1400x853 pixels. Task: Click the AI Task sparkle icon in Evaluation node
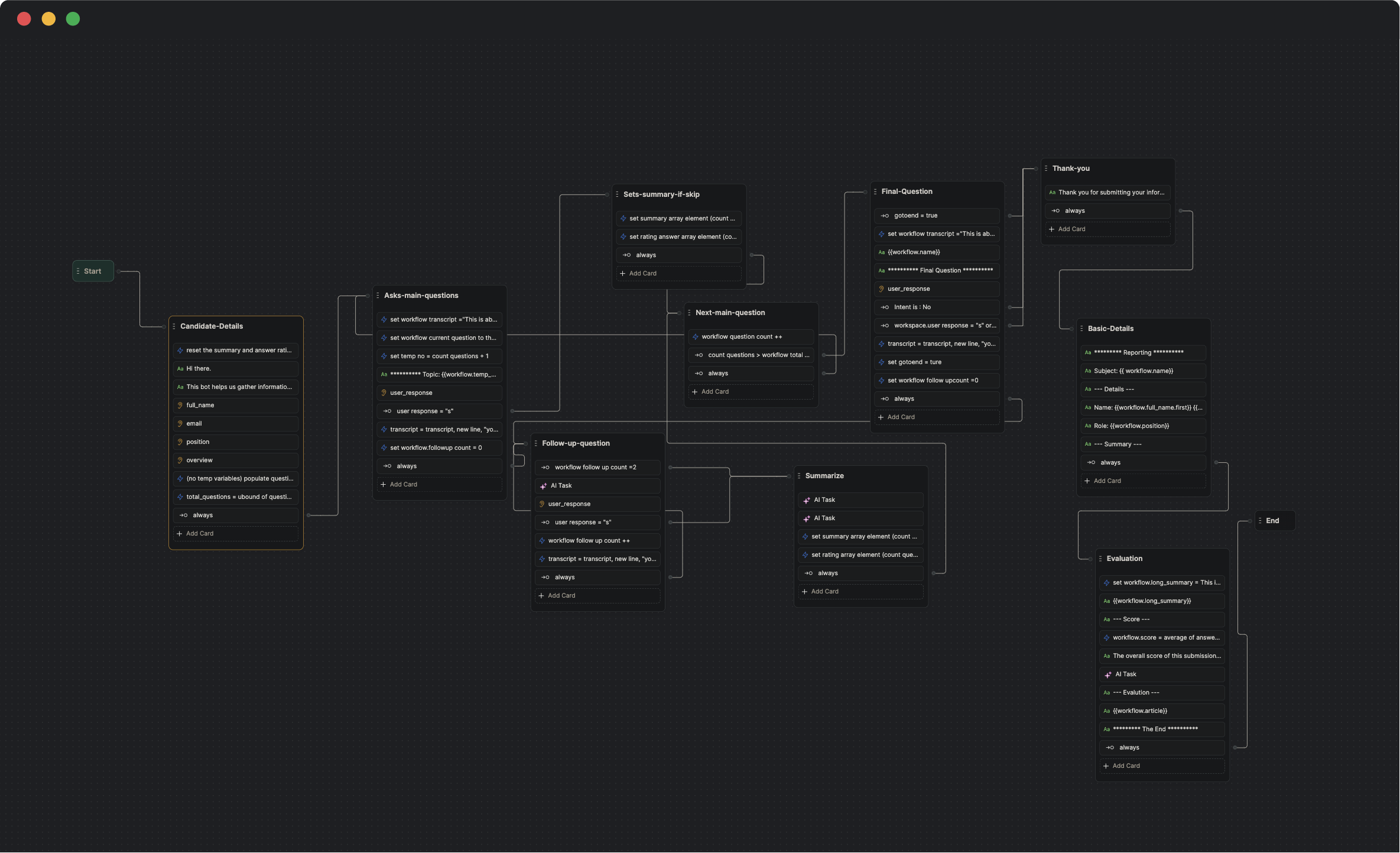1108,674
